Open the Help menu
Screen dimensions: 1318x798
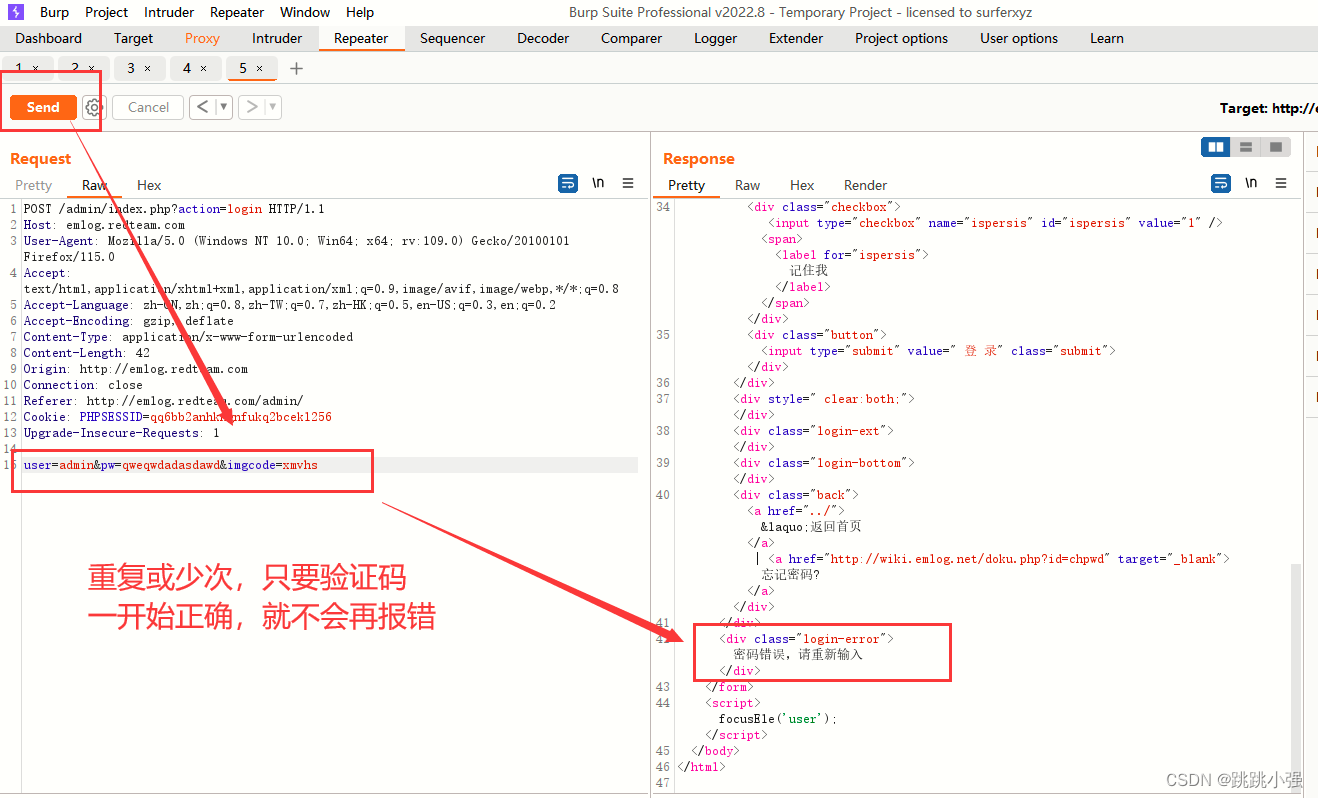click(x=360, y=12)
